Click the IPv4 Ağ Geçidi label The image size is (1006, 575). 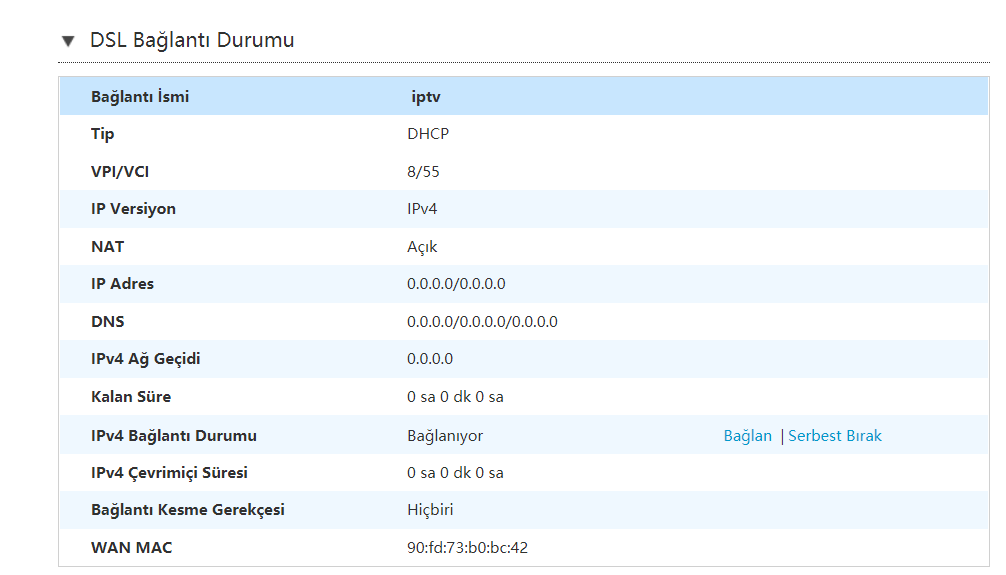click(x=146, y=359)
